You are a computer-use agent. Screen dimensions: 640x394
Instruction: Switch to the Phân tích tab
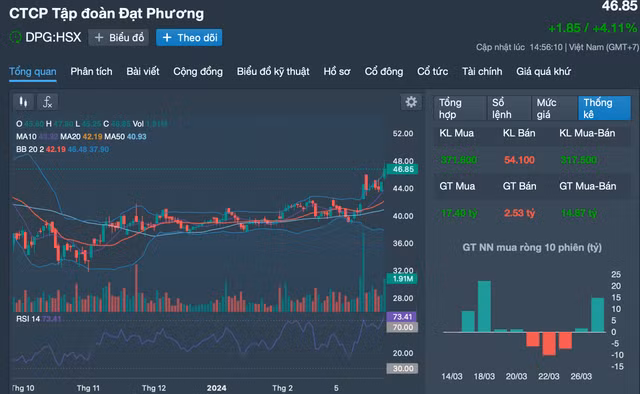pos(91,71)
